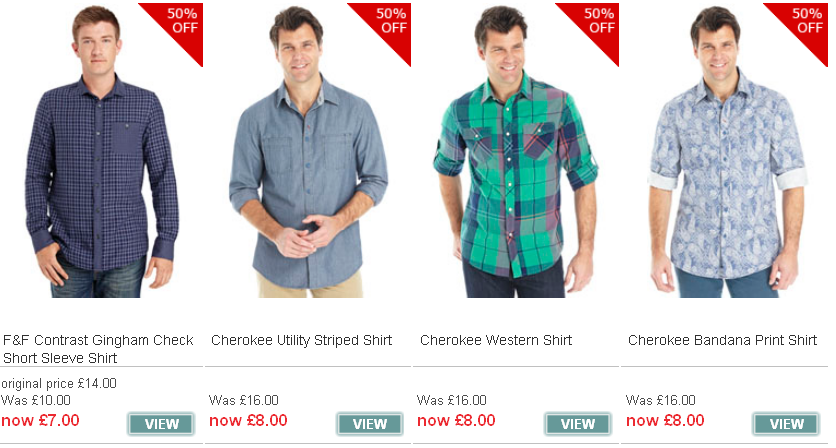836x448 pixels.
Task: View the Cherokee Utility Striped Shirt
Action: coord(369,424)
